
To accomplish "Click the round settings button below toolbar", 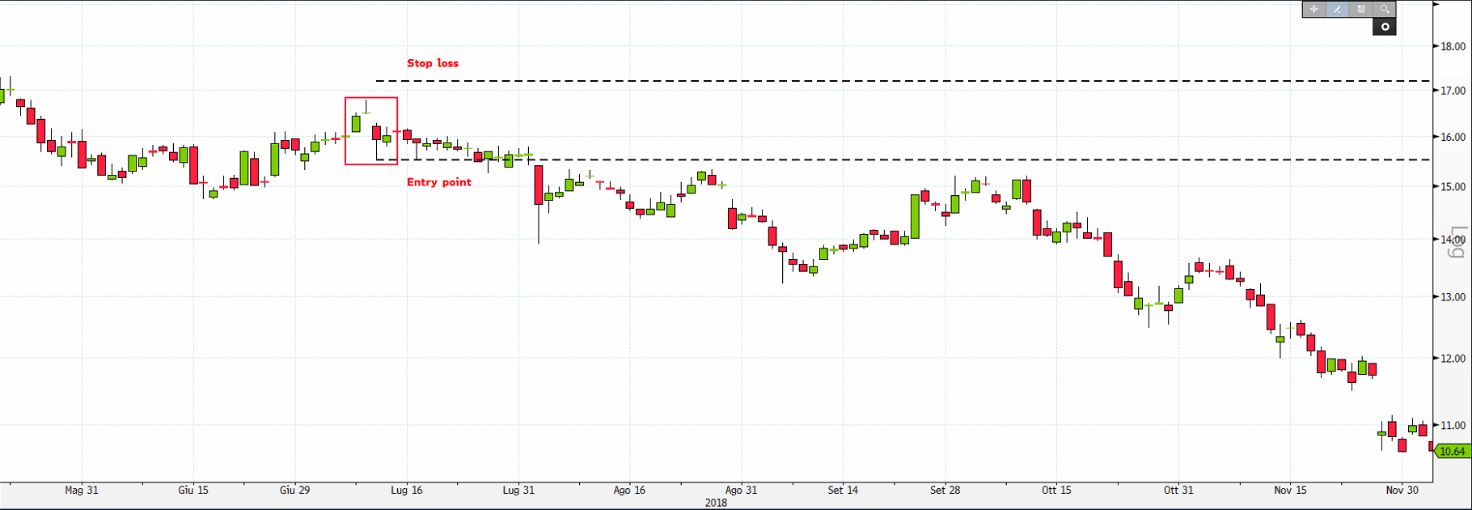I will 1384,27.
